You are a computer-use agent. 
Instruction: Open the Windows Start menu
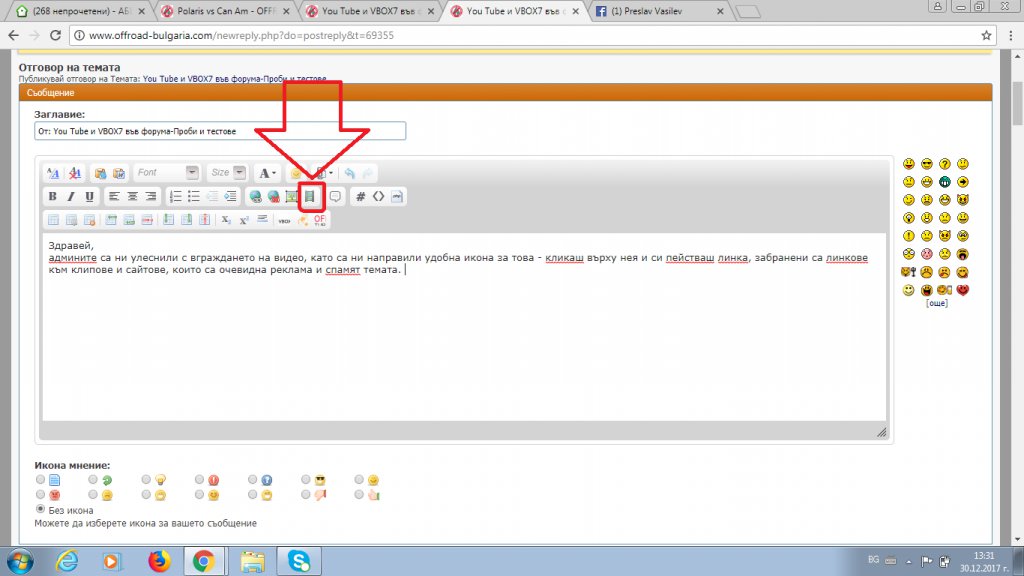[20, 561]
